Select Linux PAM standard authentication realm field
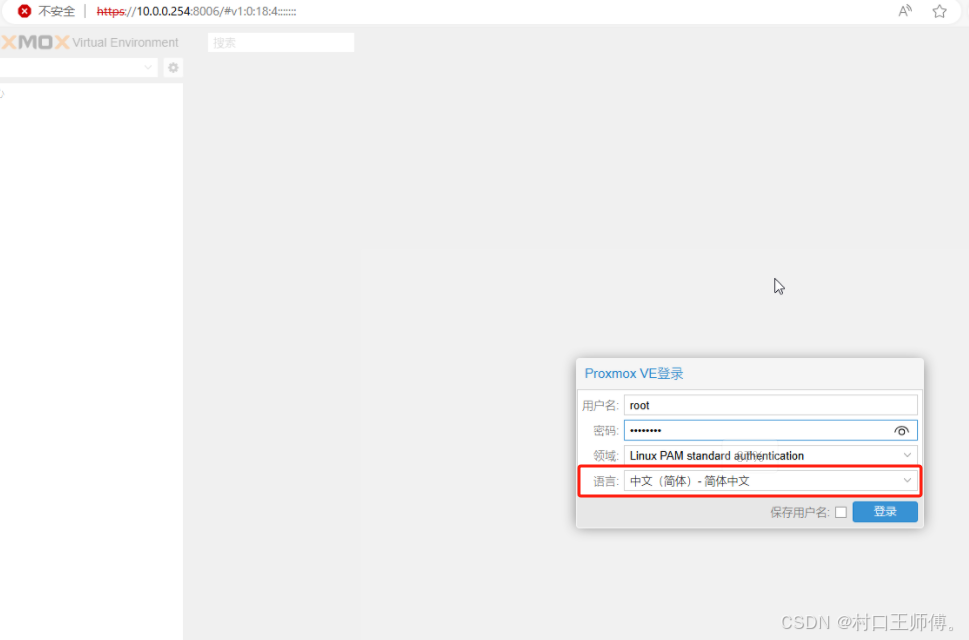Image resolution: width=969 pixels, height=640 pixels. coord(771,455)
